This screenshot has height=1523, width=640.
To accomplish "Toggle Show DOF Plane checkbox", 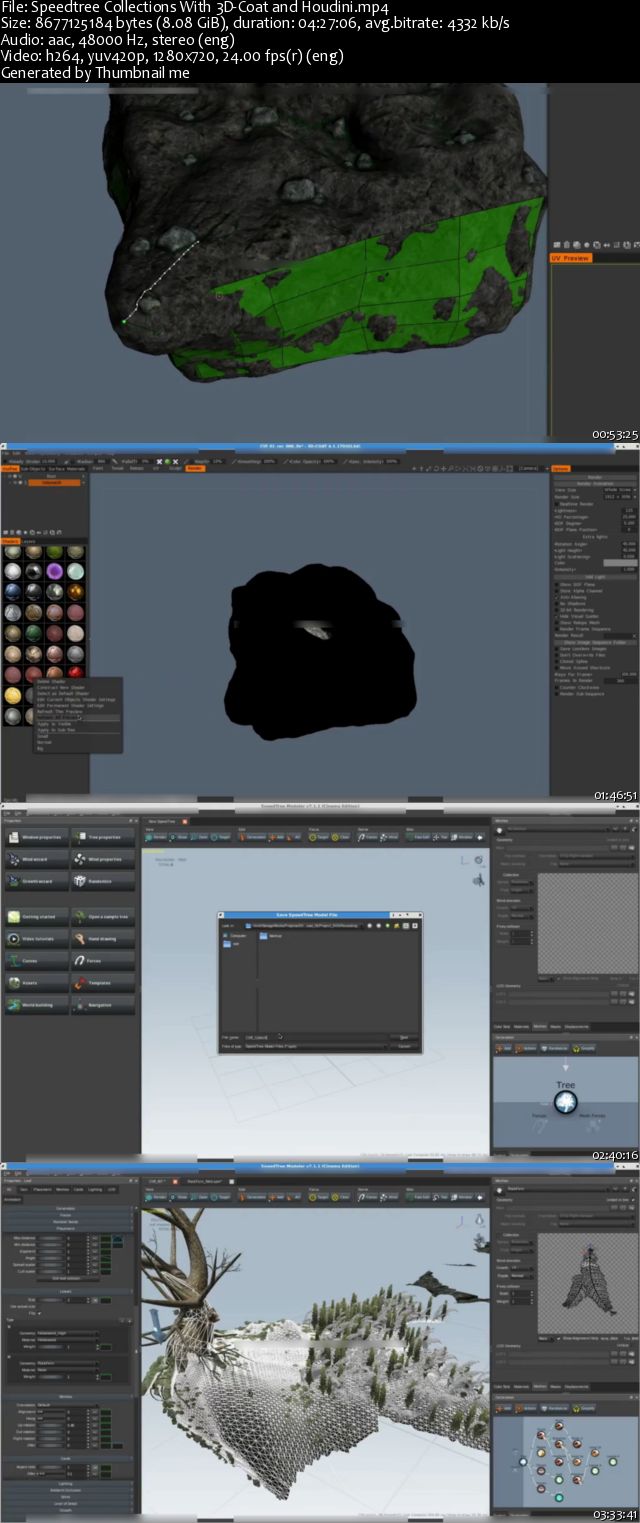I will point(557,584).
